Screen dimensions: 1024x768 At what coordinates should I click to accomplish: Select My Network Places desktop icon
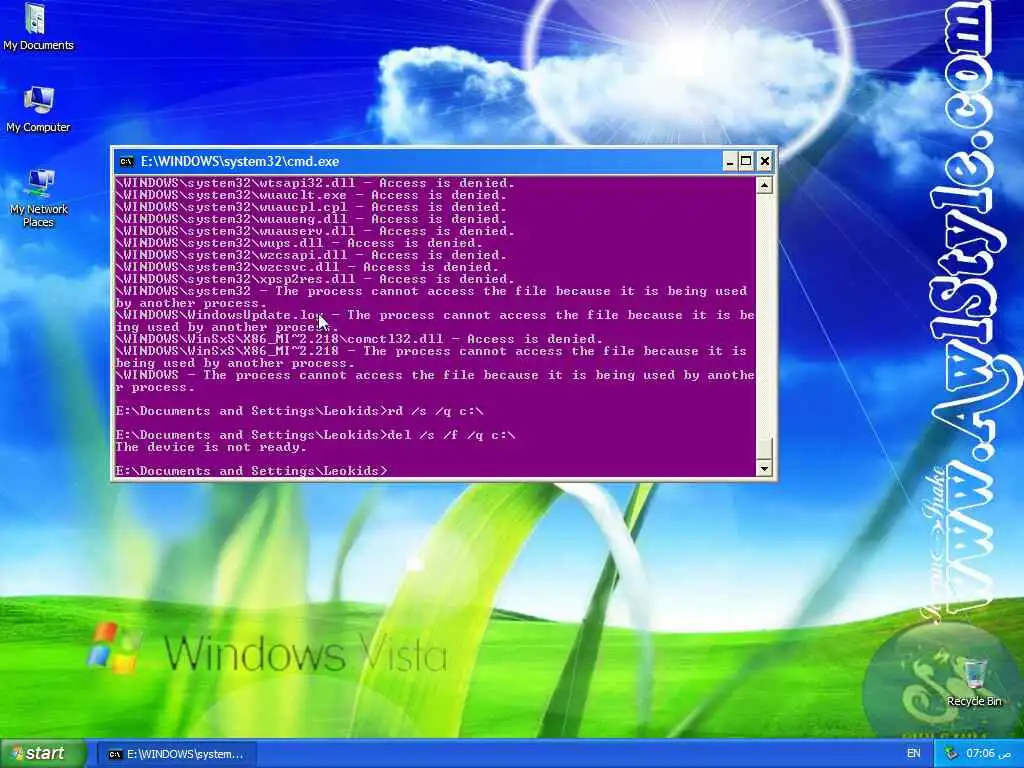pos(39,198)
